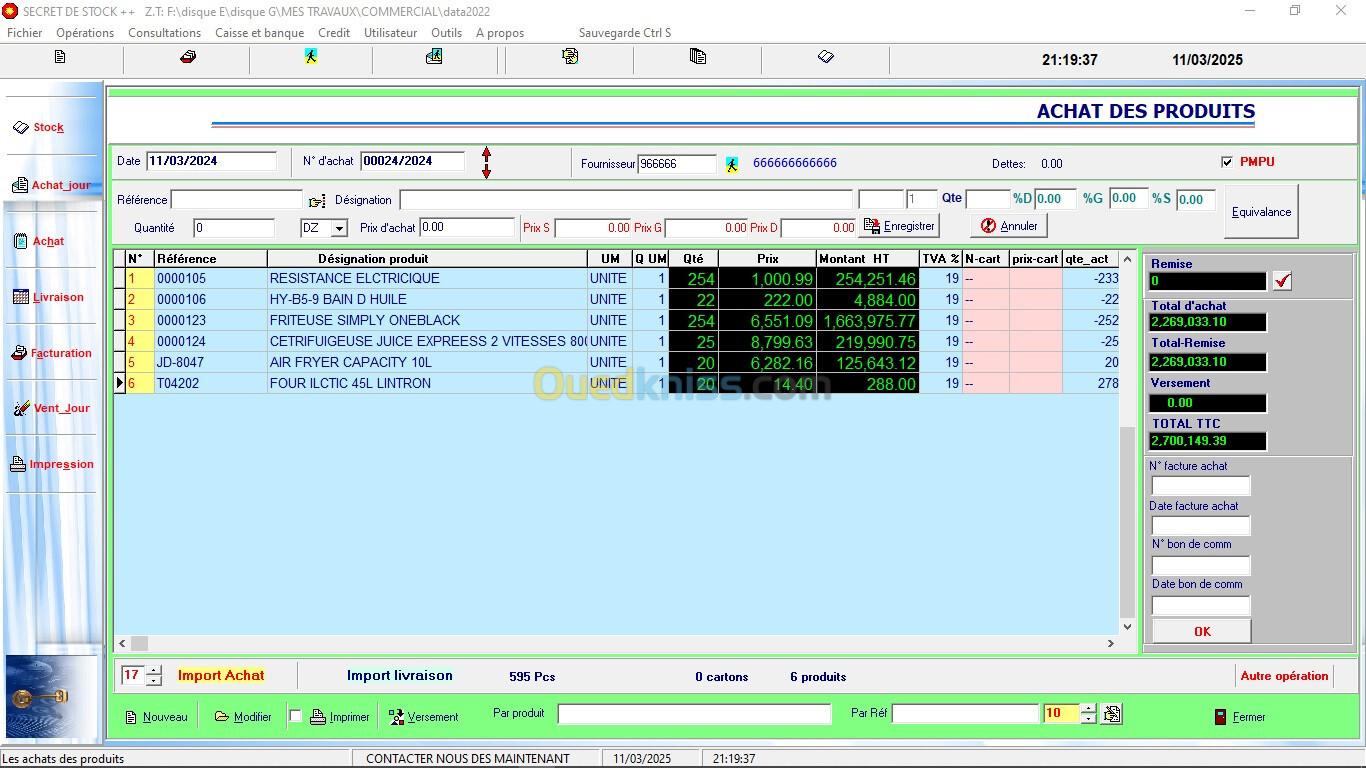Open Facturation in the left sidebar
The height and width of the screenshot is (768, 1366).
click(60, 353)
